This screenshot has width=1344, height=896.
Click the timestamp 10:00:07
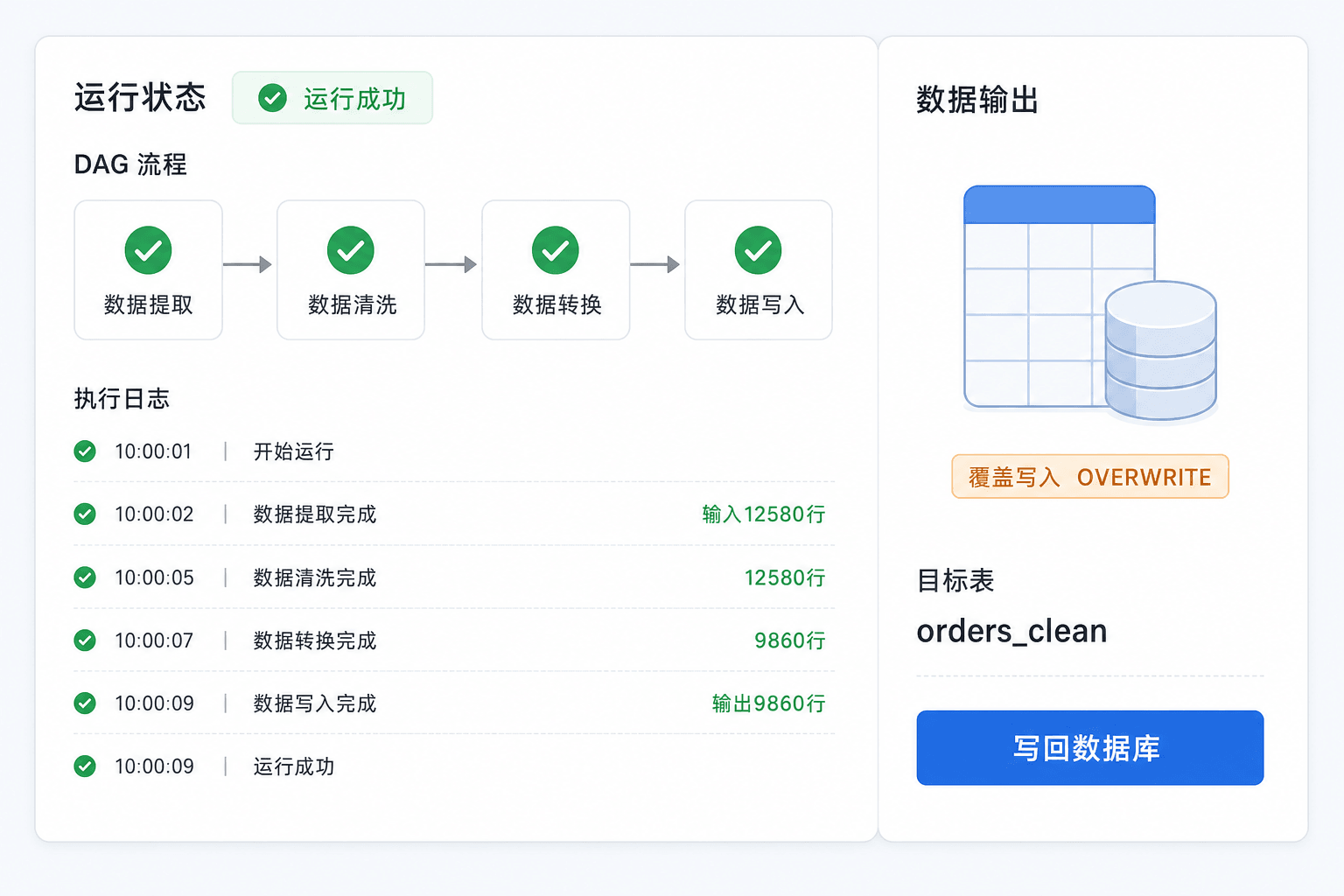click(x=154, y=640)
